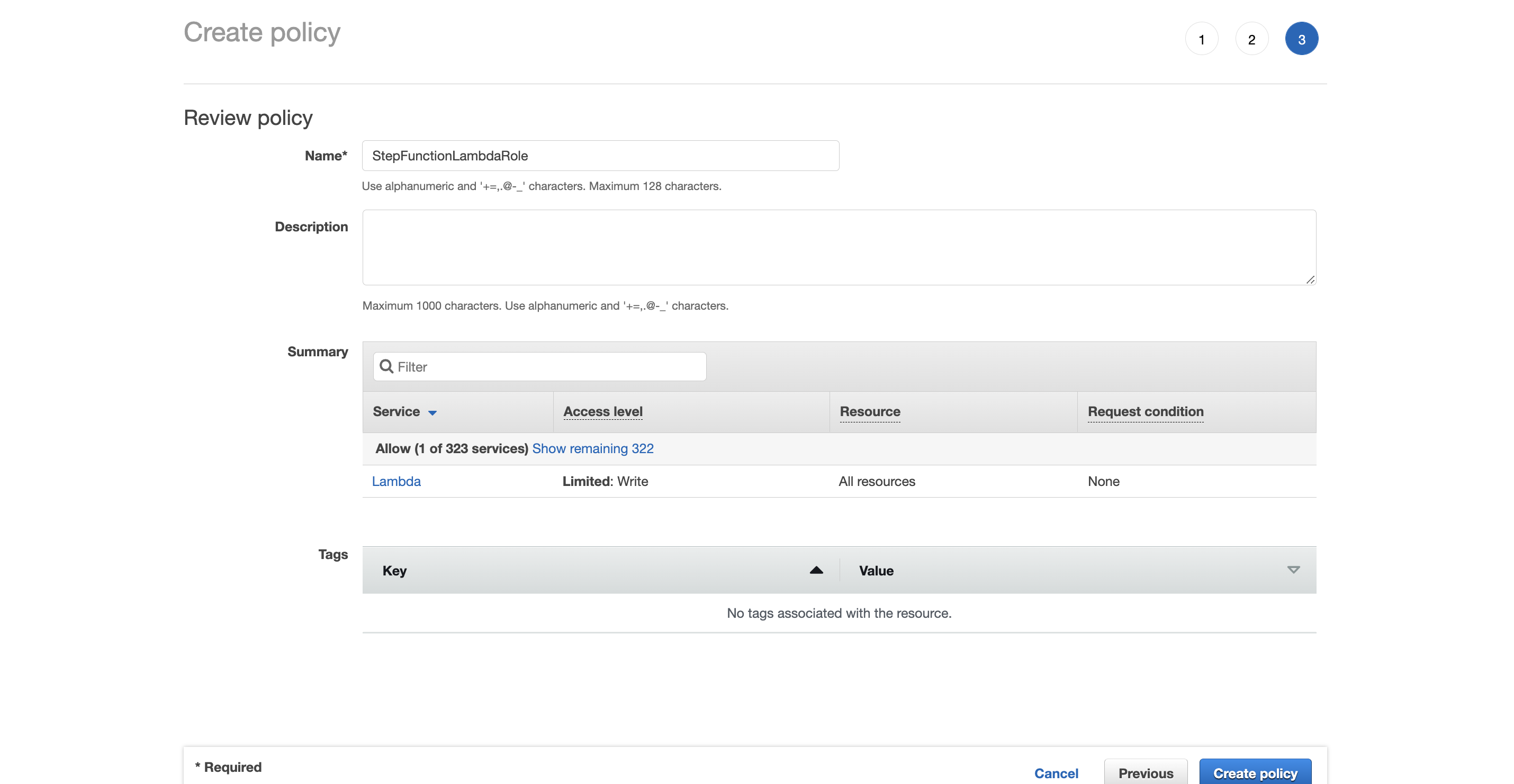Select step 1 in the wizard progress indicator
Viewport: 1514px width, 784px height.
pos(1201,38)
